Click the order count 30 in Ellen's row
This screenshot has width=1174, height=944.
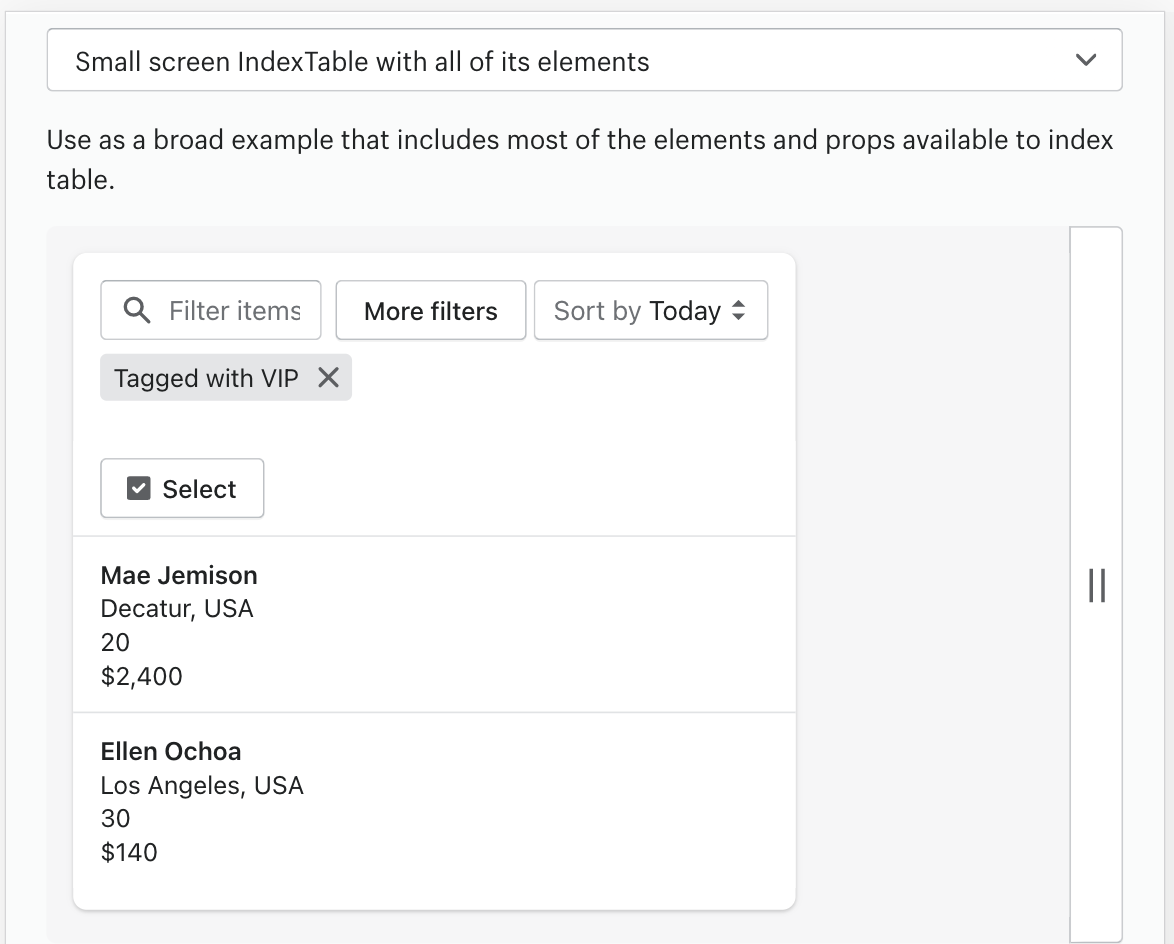pyautogui.click(x=115, y=818)
